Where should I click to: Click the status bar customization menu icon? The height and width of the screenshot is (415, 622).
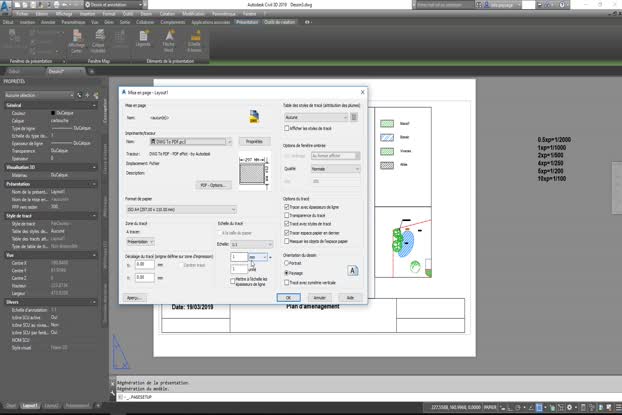[x=618, y=407]
